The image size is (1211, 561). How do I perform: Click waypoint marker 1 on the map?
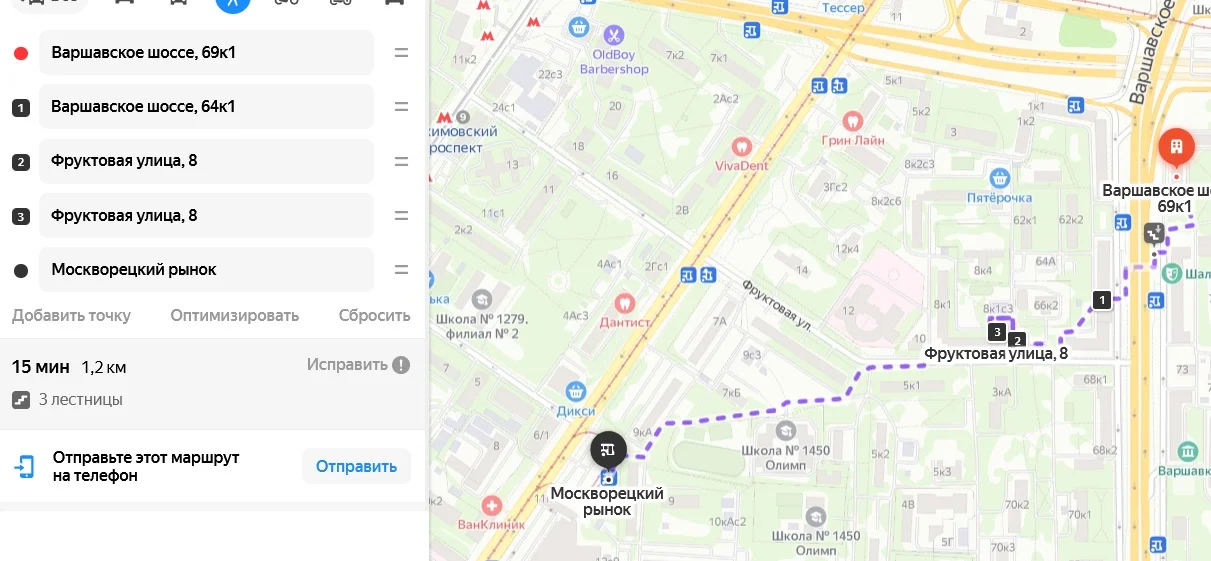tap(1102, 299)
